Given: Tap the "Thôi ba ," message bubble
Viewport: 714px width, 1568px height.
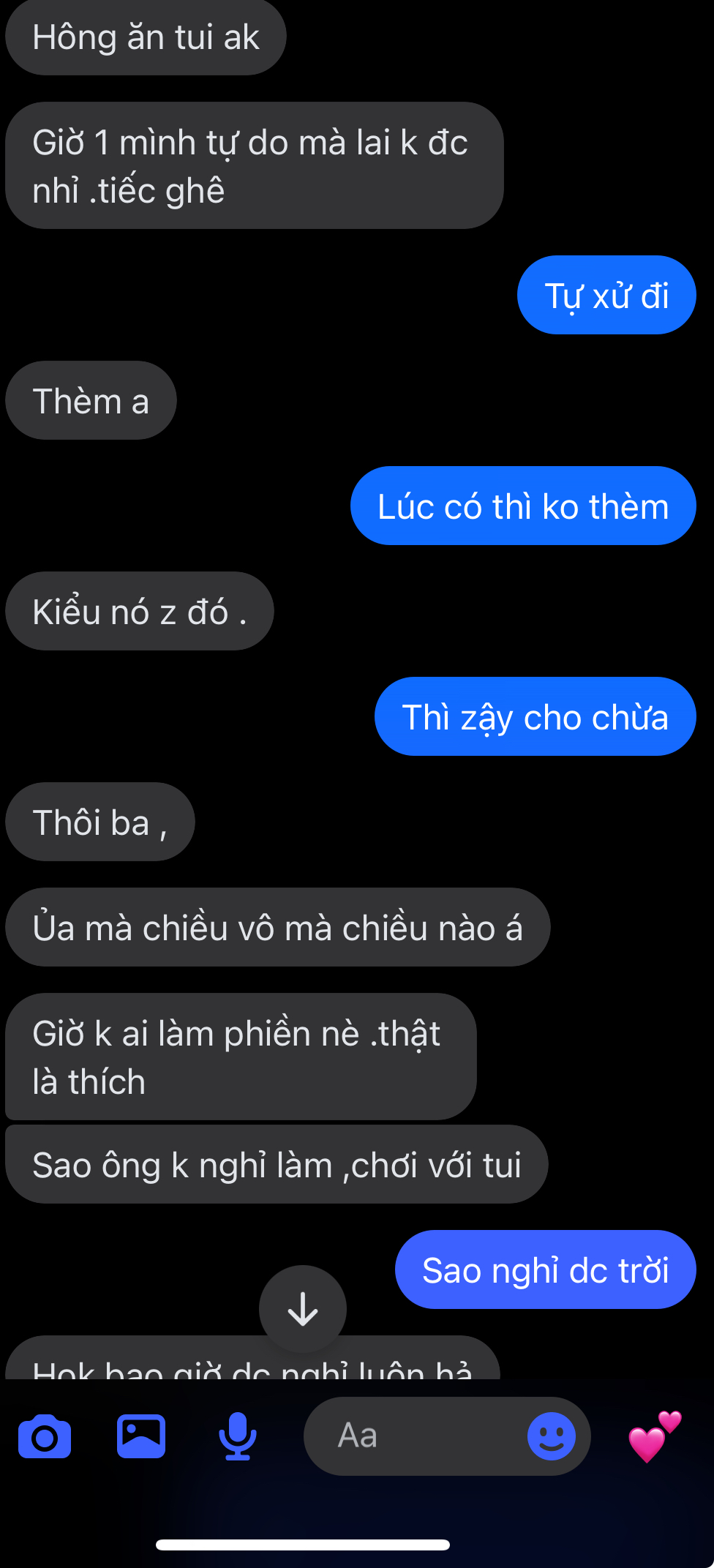Looking at the screenshot, I should point(100,822).
